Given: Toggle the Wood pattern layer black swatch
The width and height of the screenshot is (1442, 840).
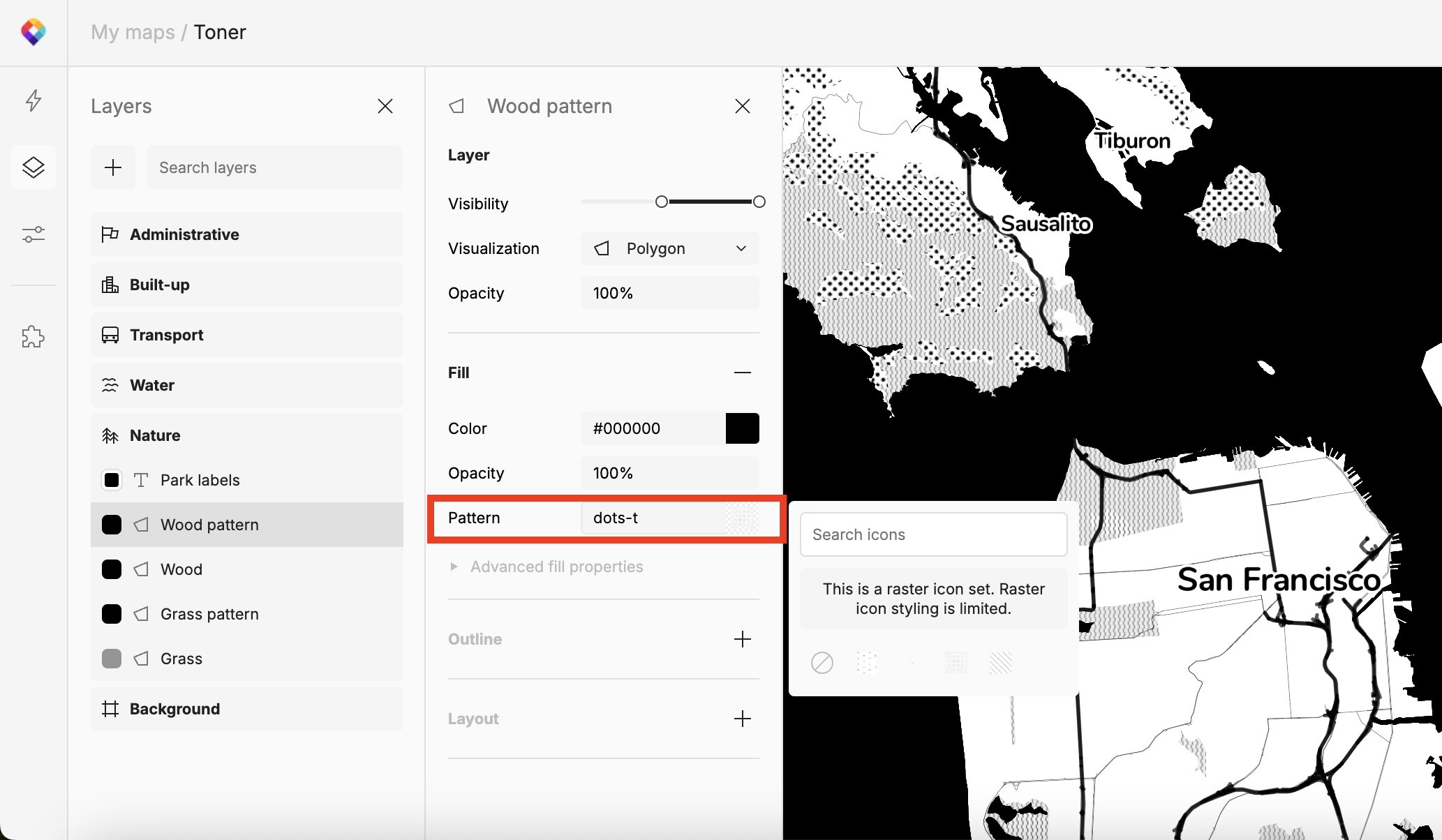Looking at the screenshot, I should (112, 525).
